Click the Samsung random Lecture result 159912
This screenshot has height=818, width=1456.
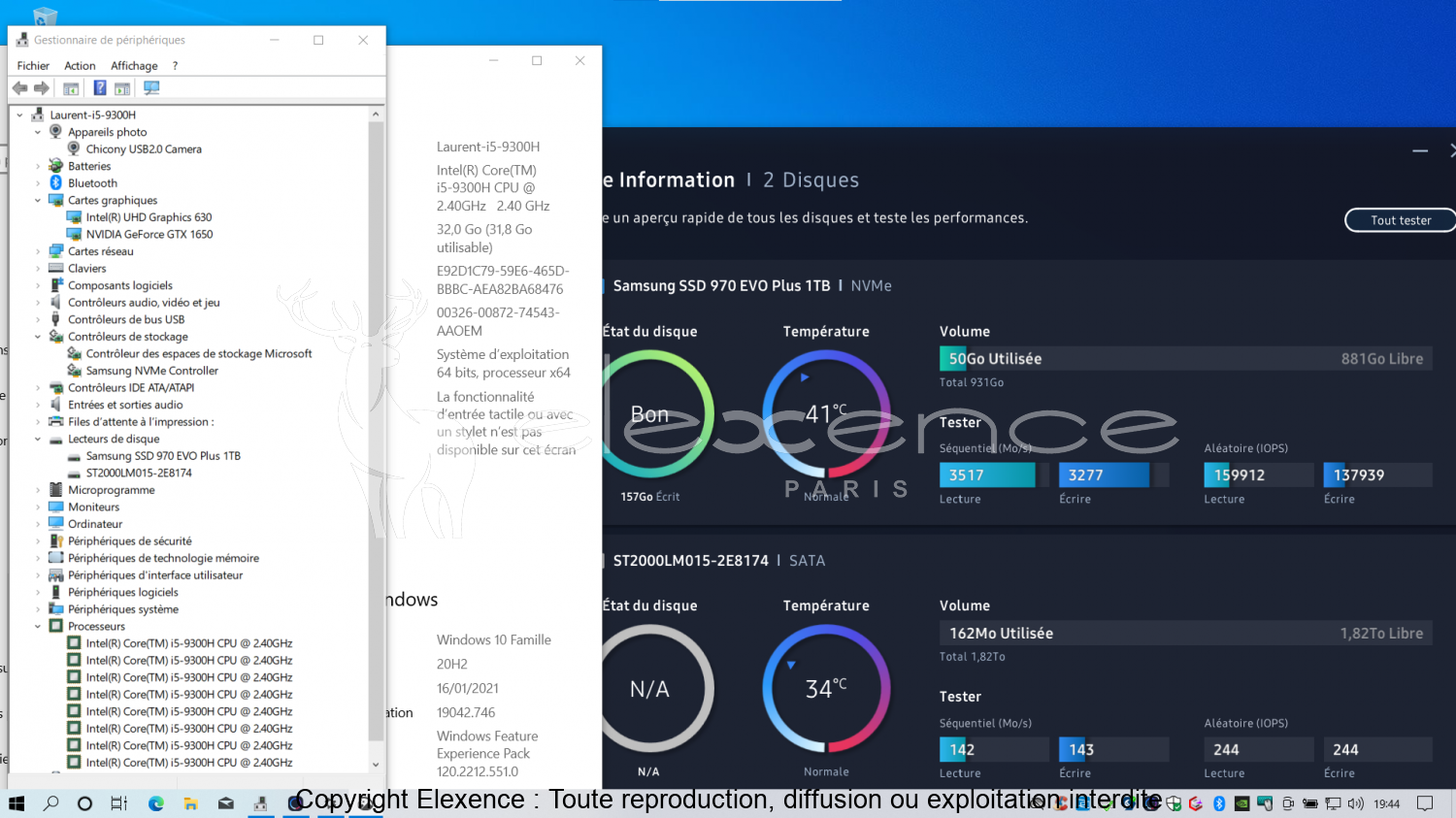coord(1259,474)
